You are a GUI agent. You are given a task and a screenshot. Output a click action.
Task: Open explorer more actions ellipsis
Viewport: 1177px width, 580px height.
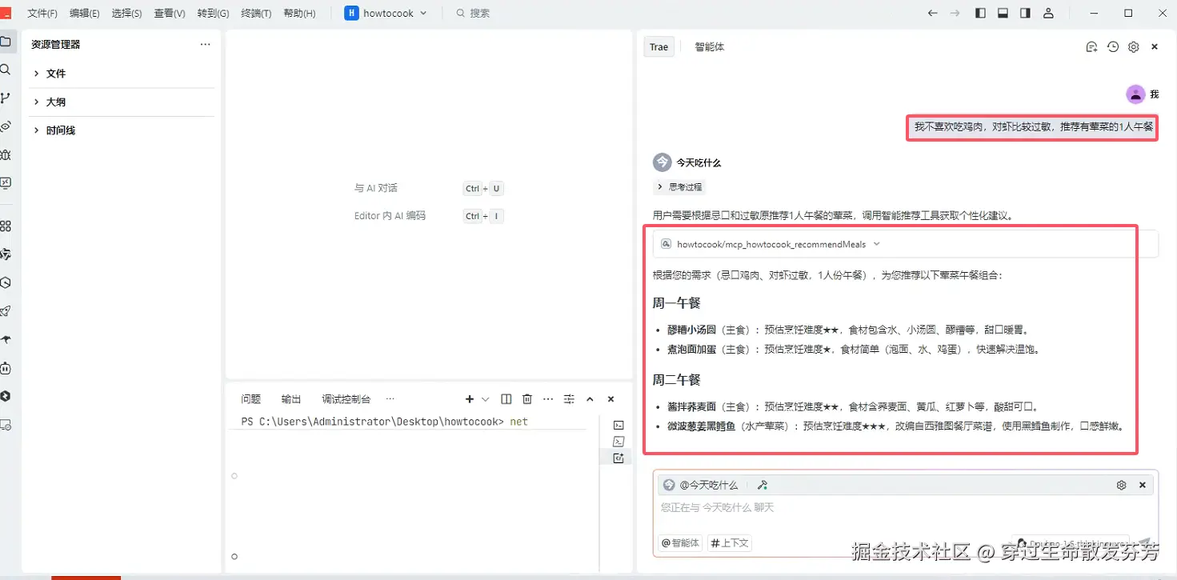tap(205, 44)
